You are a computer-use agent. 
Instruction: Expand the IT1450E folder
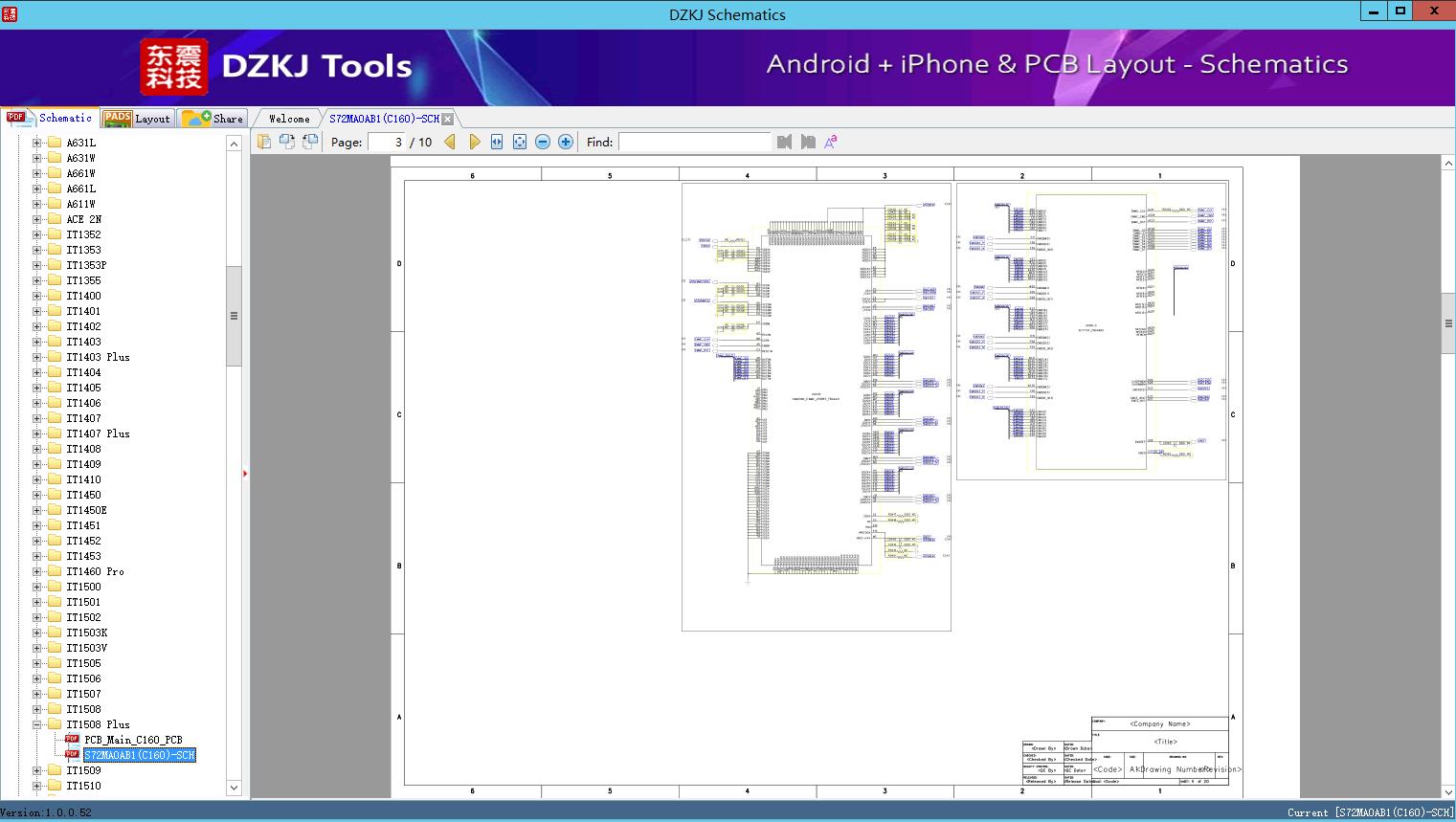[37, 510]
